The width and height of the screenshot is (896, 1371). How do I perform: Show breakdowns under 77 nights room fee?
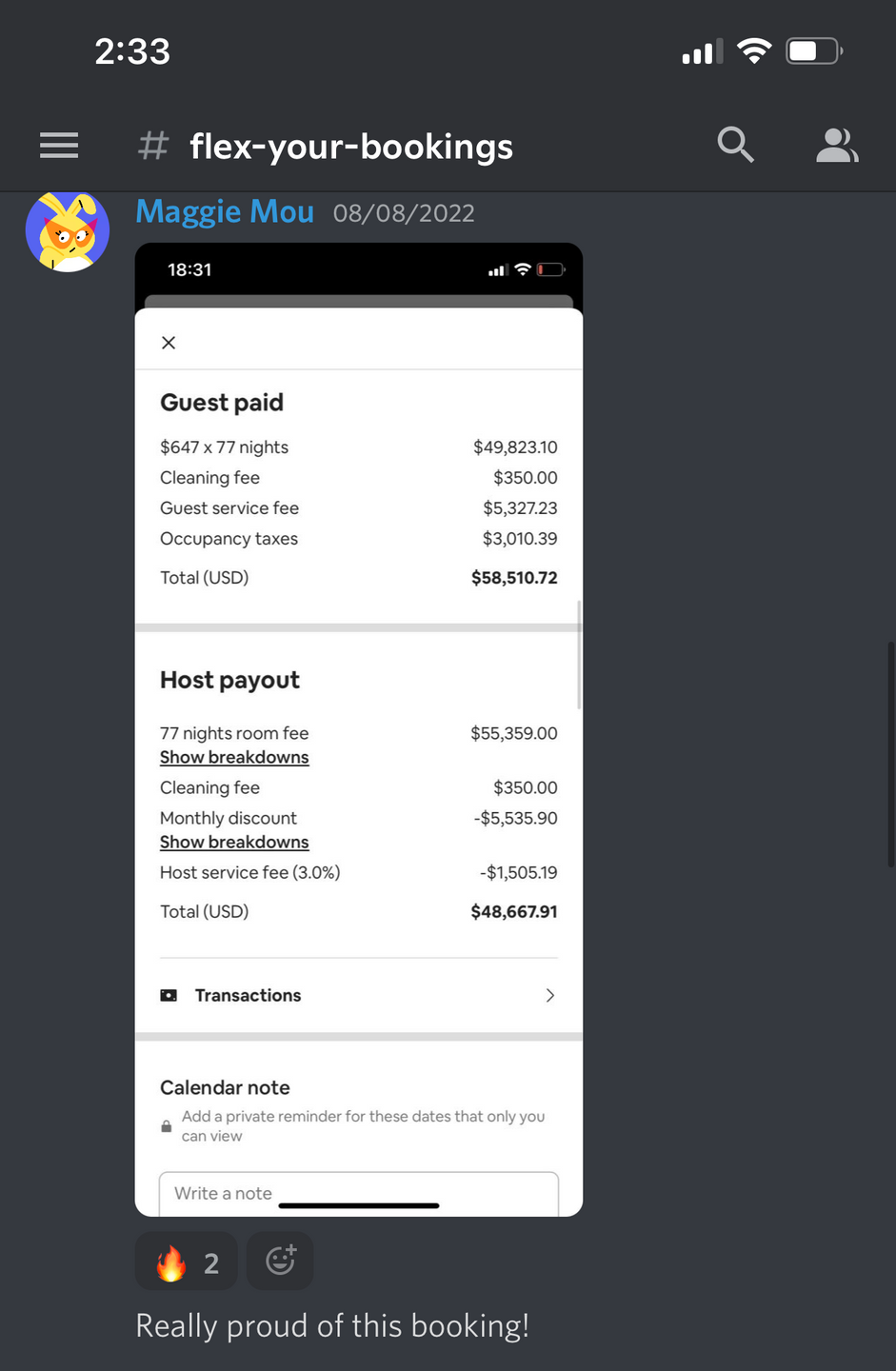[234, 758]
